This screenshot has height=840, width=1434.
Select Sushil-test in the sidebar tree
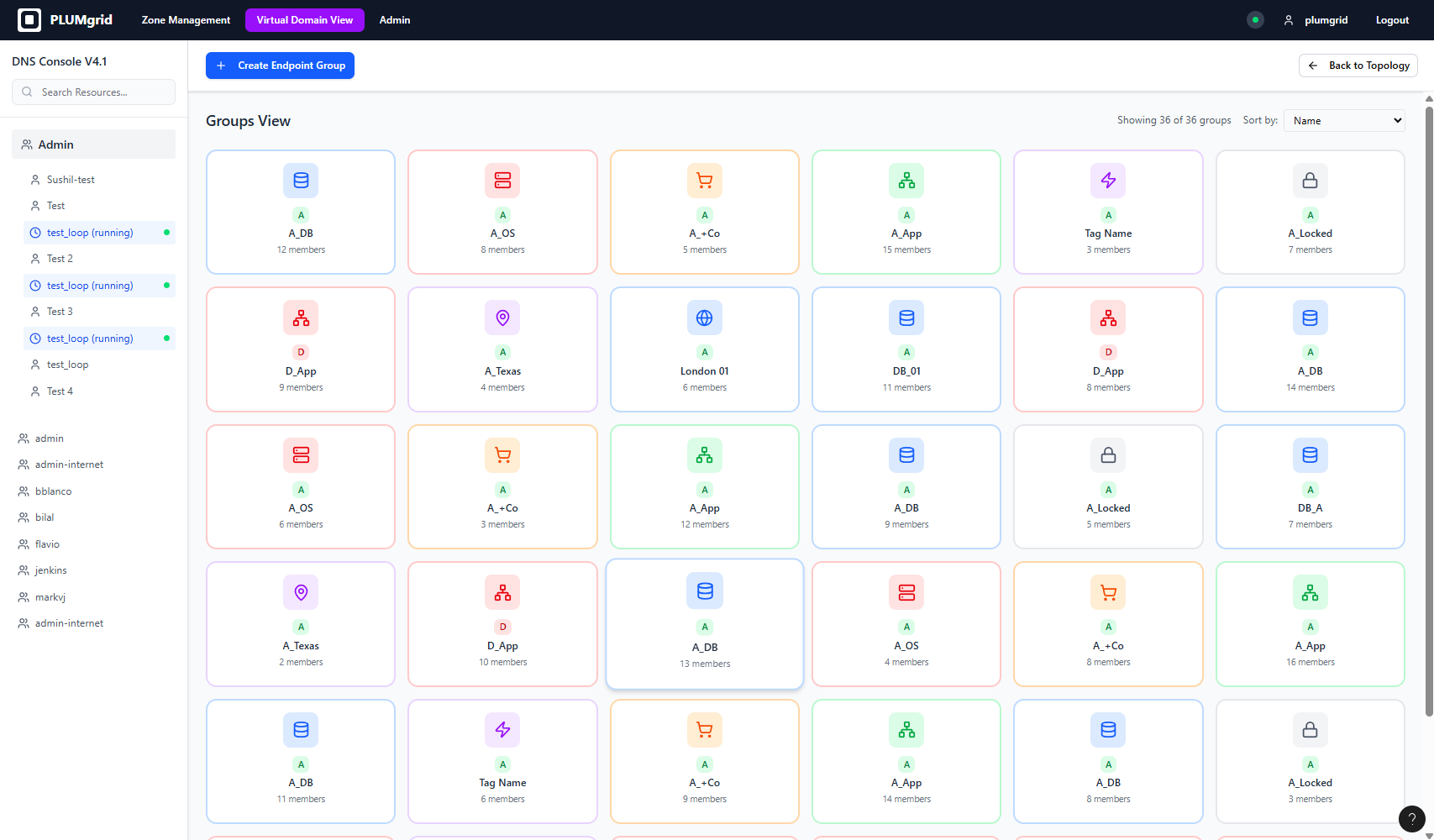[x=71, y=180]
